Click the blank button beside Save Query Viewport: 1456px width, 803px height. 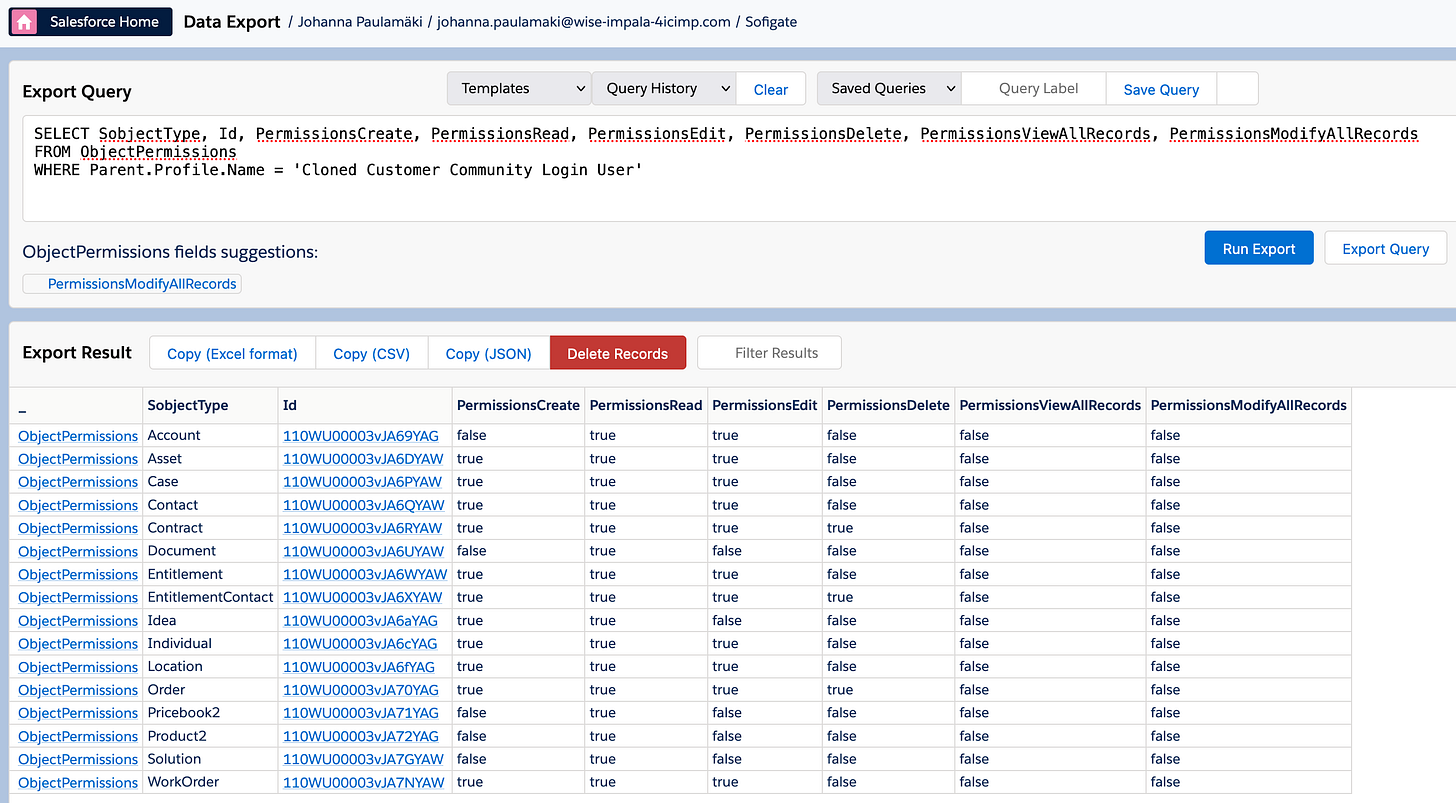[x=1237, y=88]
